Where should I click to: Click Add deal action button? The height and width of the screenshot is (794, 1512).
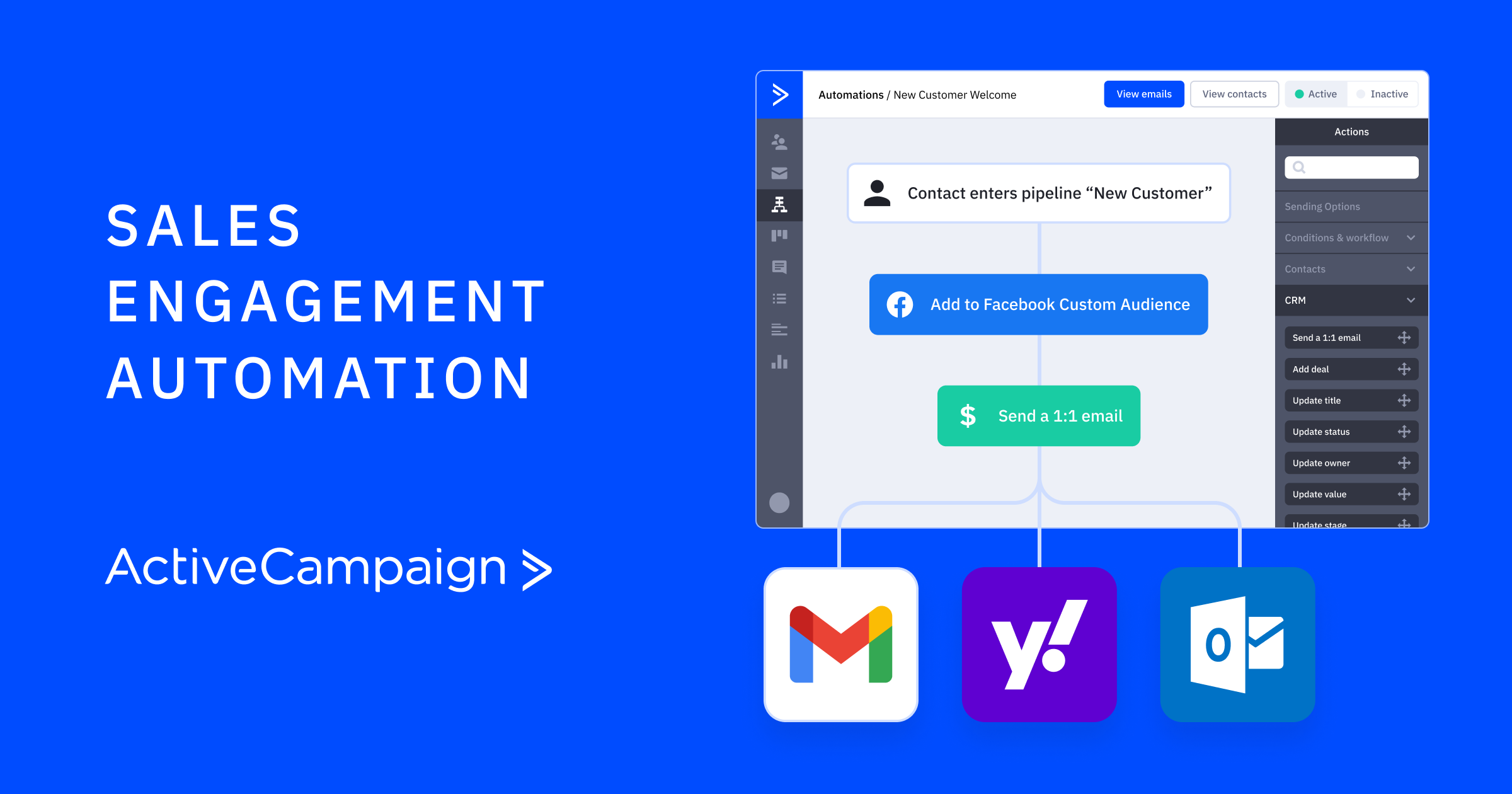coord(1339,369)
